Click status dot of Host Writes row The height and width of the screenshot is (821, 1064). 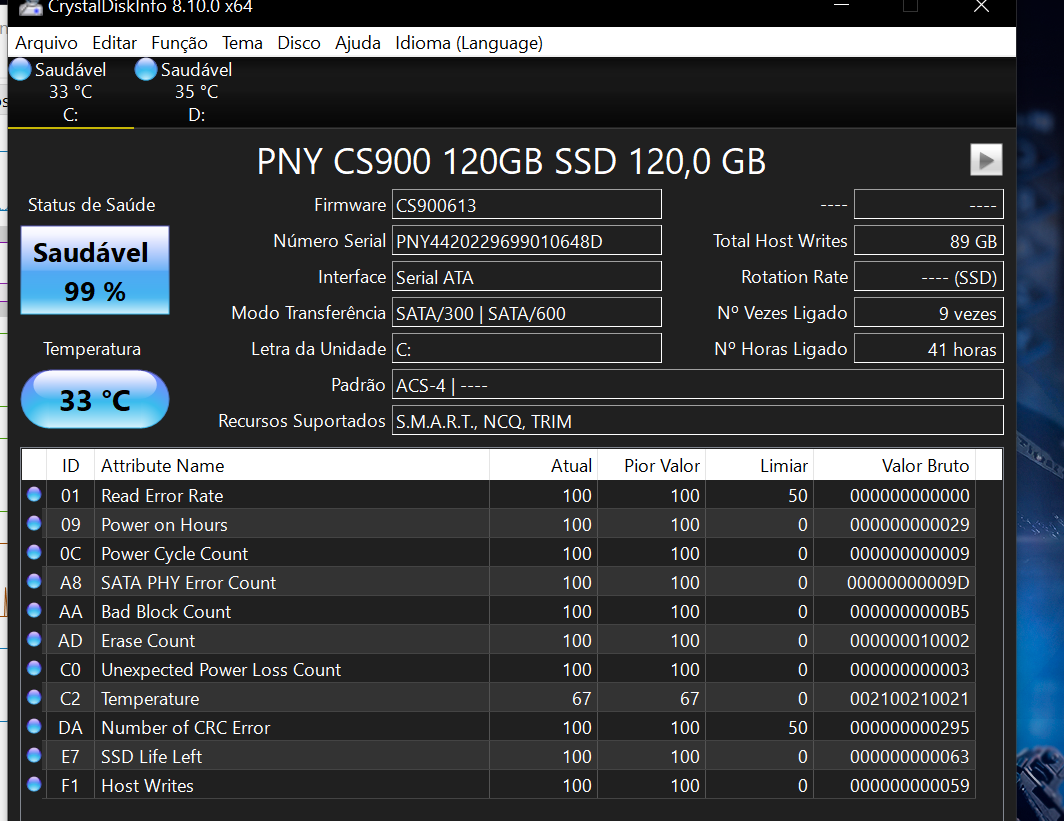[34, 784]
